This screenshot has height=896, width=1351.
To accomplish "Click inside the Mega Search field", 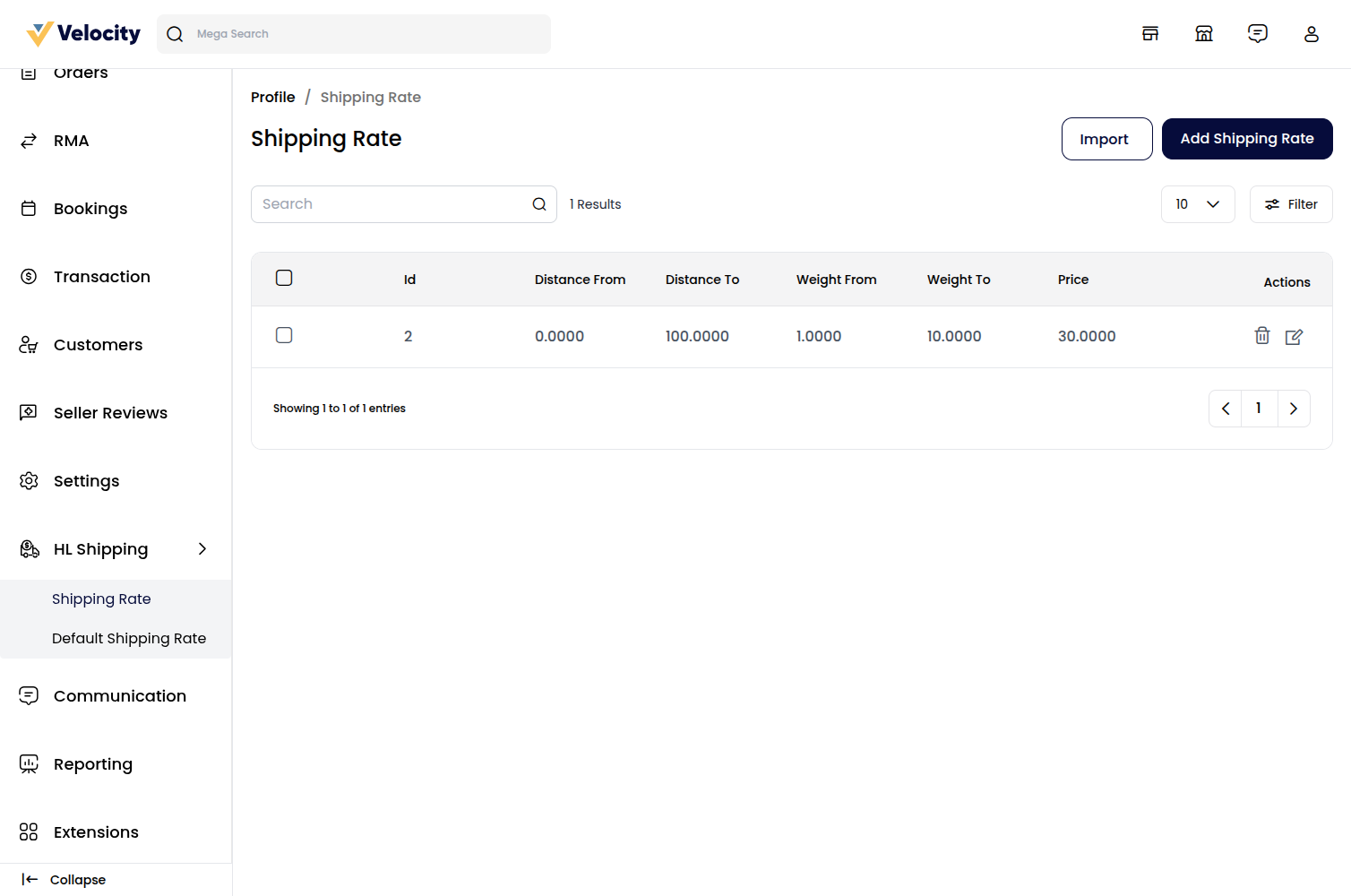I will pyautogui.click(x=354, y=33).
